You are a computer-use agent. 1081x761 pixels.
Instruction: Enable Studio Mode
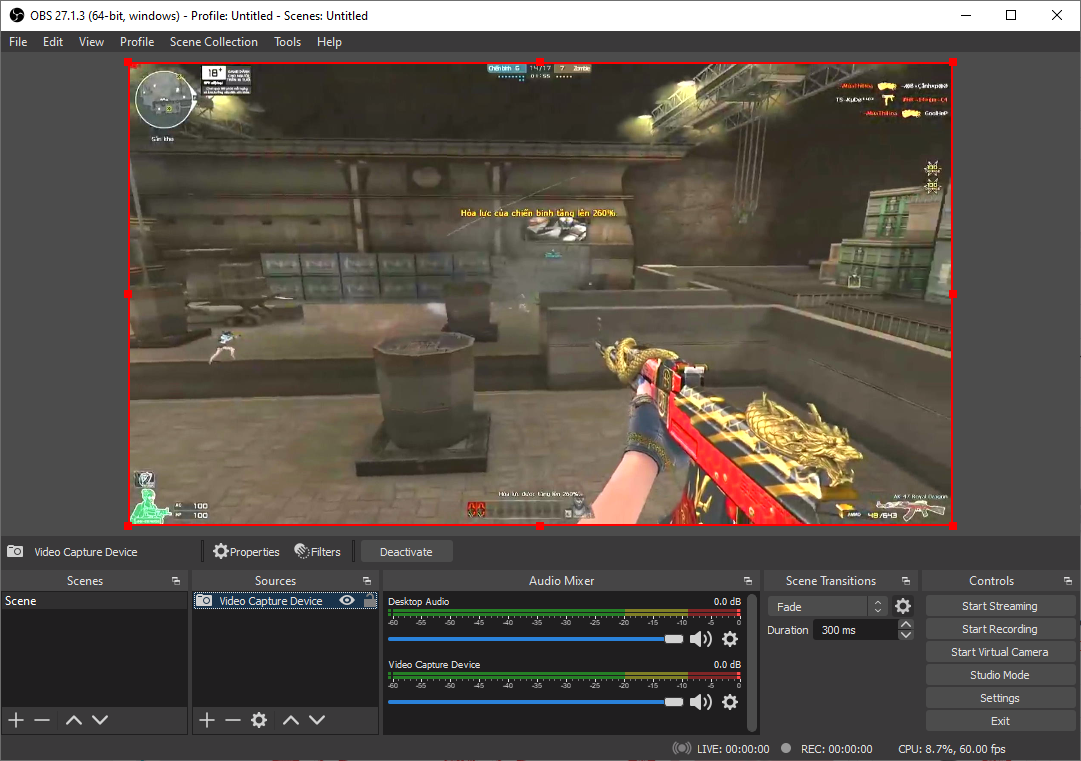pyautogui.click(x=1000, y=675)
